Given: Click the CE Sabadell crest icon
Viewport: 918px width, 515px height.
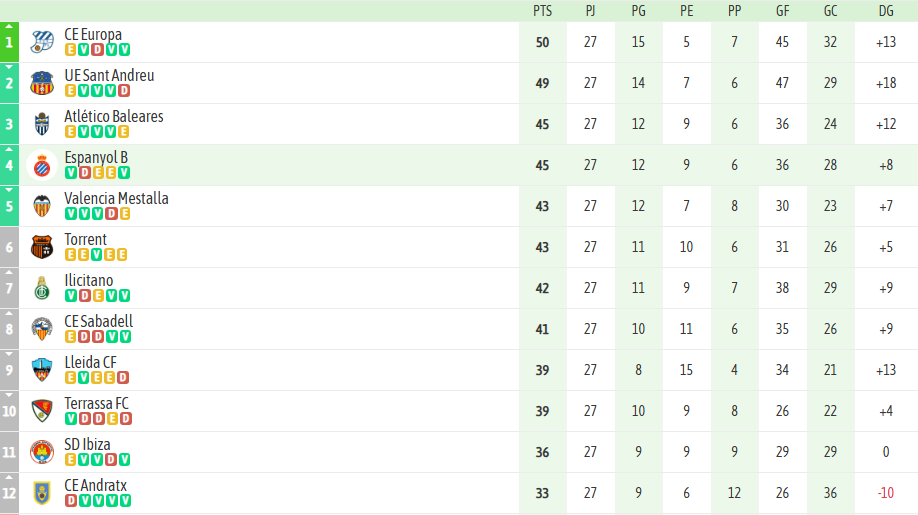Looking at the screenshot, I should (x=41, y=329).
